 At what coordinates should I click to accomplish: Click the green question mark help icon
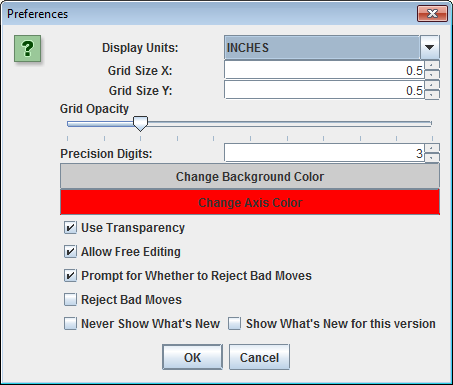click(27, 49)
